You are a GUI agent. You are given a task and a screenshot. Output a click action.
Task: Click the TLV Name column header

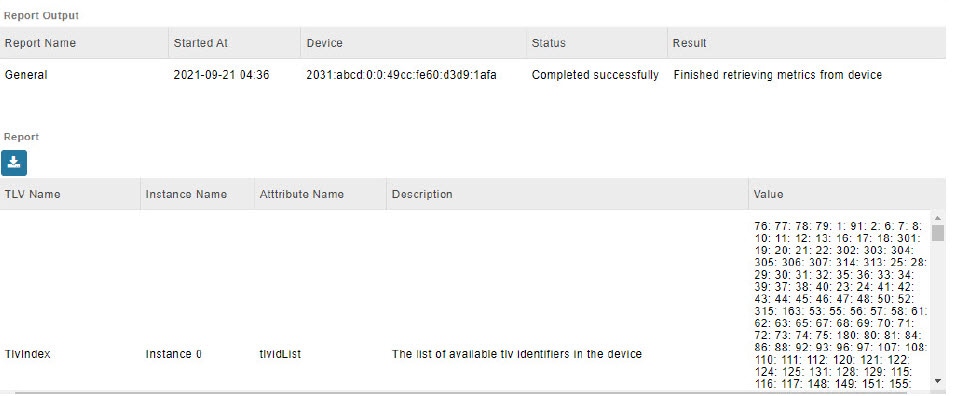pos(32,194)
